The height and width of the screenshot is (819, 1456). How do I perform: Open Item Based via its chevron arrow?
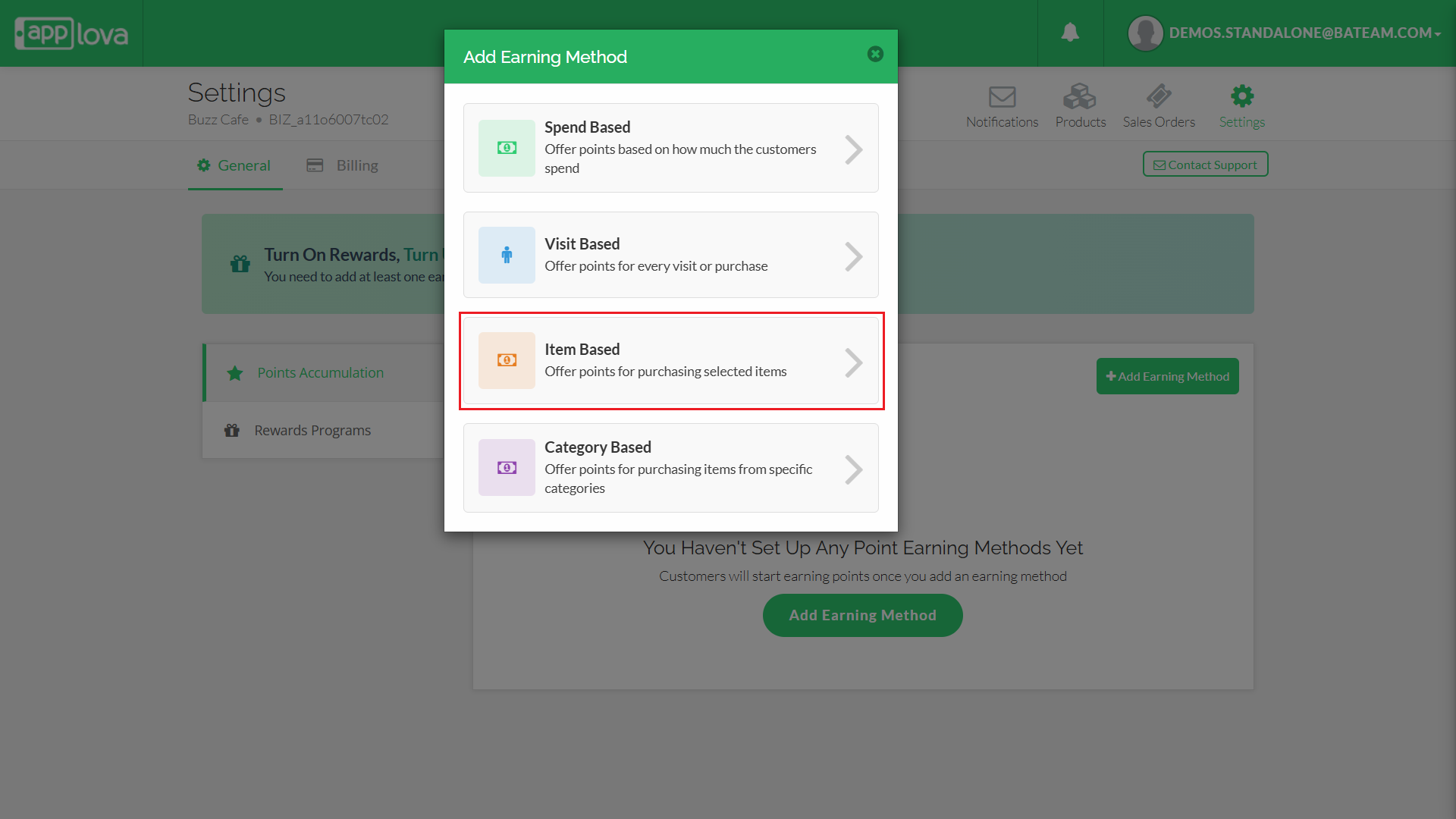tap(854, 362)
